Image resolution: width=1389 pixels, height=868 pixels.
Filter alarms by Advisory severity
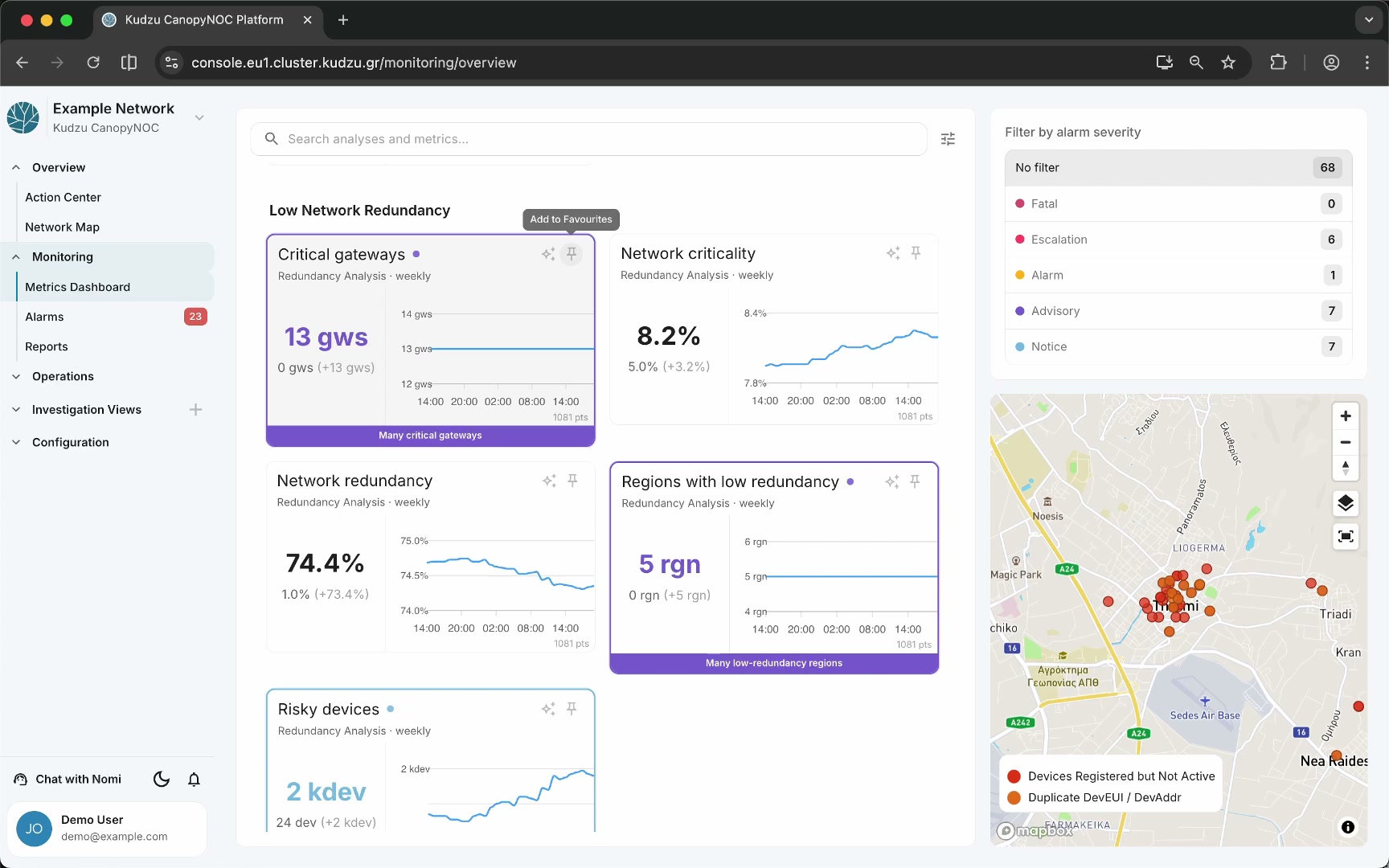coord(1178,311)
